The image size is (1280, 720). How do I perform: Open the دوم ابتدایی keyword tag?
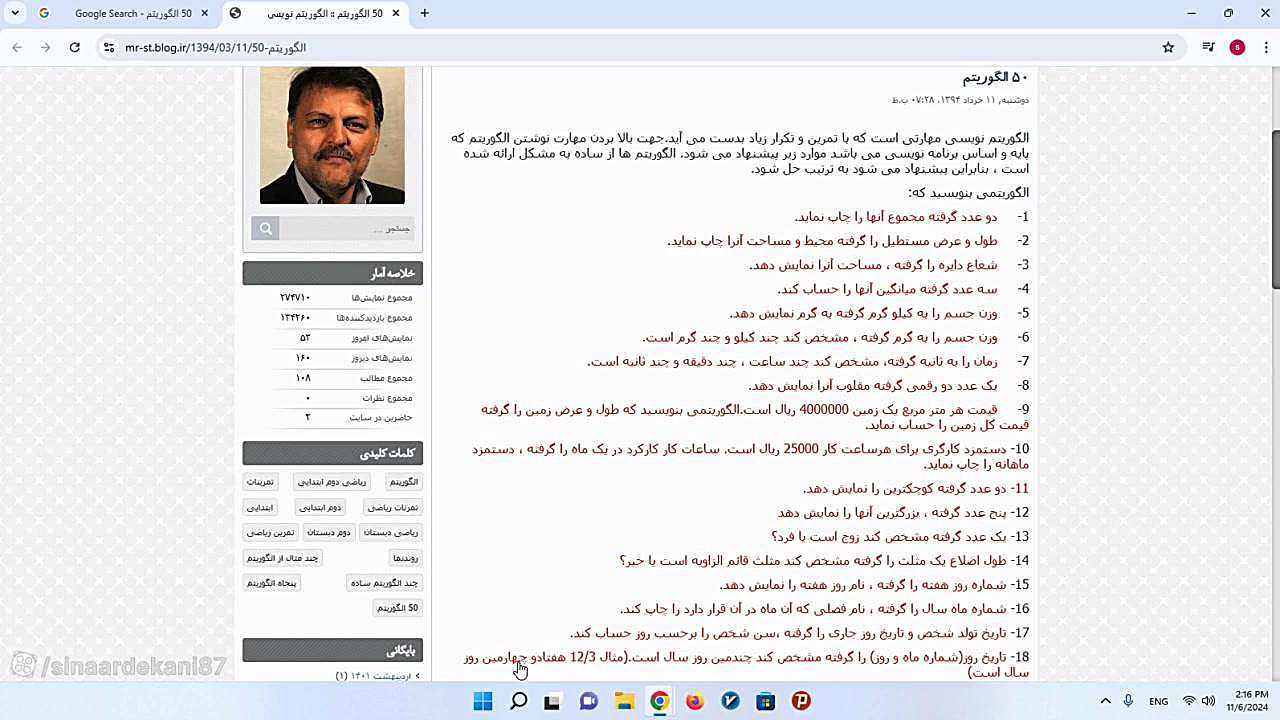tap(320, 508)
